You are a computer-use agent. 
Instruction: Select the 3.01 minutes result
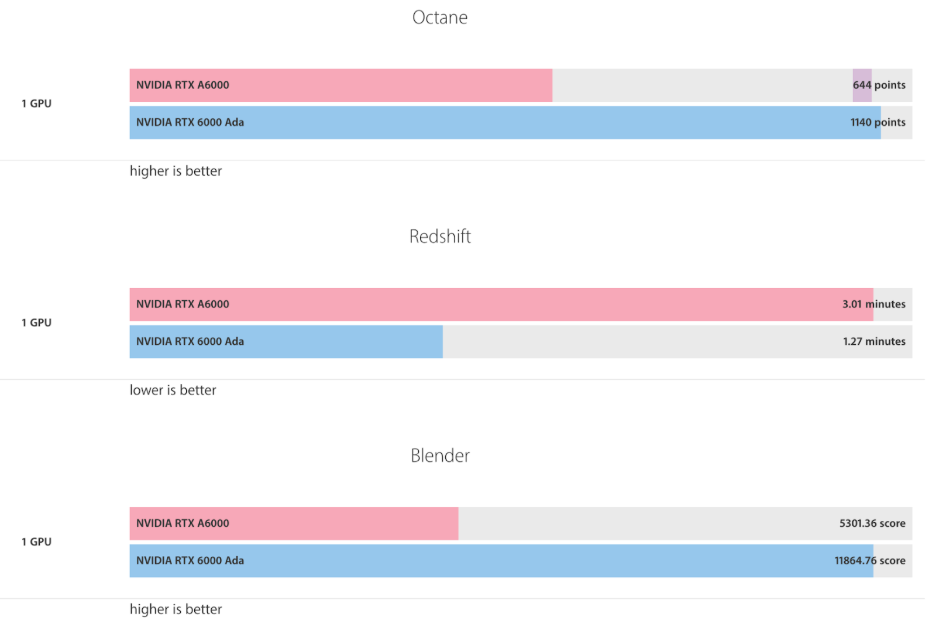tap(874, 304)
